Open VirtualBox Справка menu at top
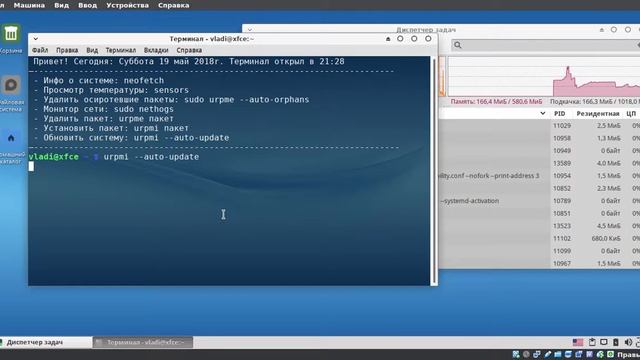This screenshot has width=640, height=360. tap(173, 5)
